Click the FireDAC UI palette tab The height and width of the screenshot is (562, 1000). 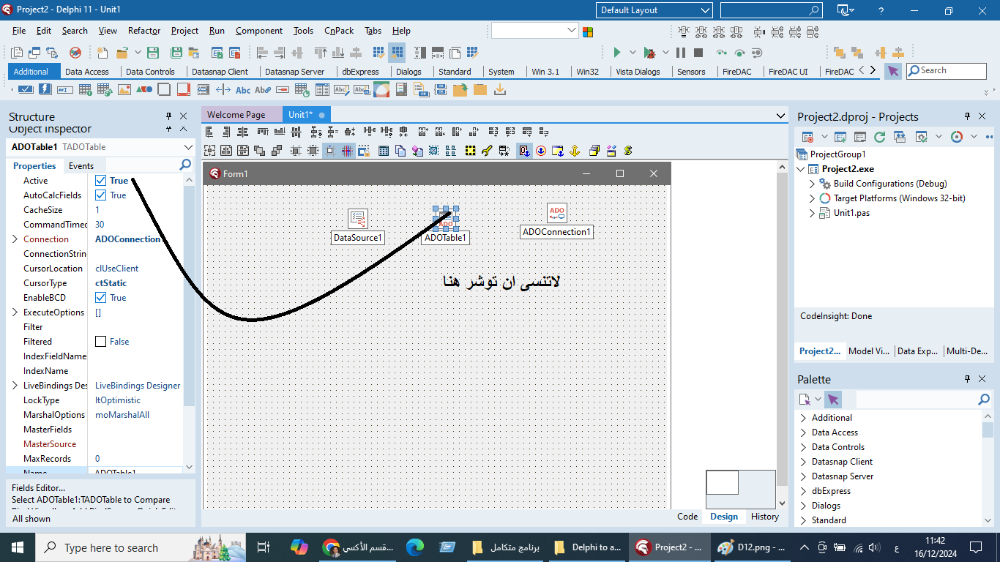pos(788,71)
